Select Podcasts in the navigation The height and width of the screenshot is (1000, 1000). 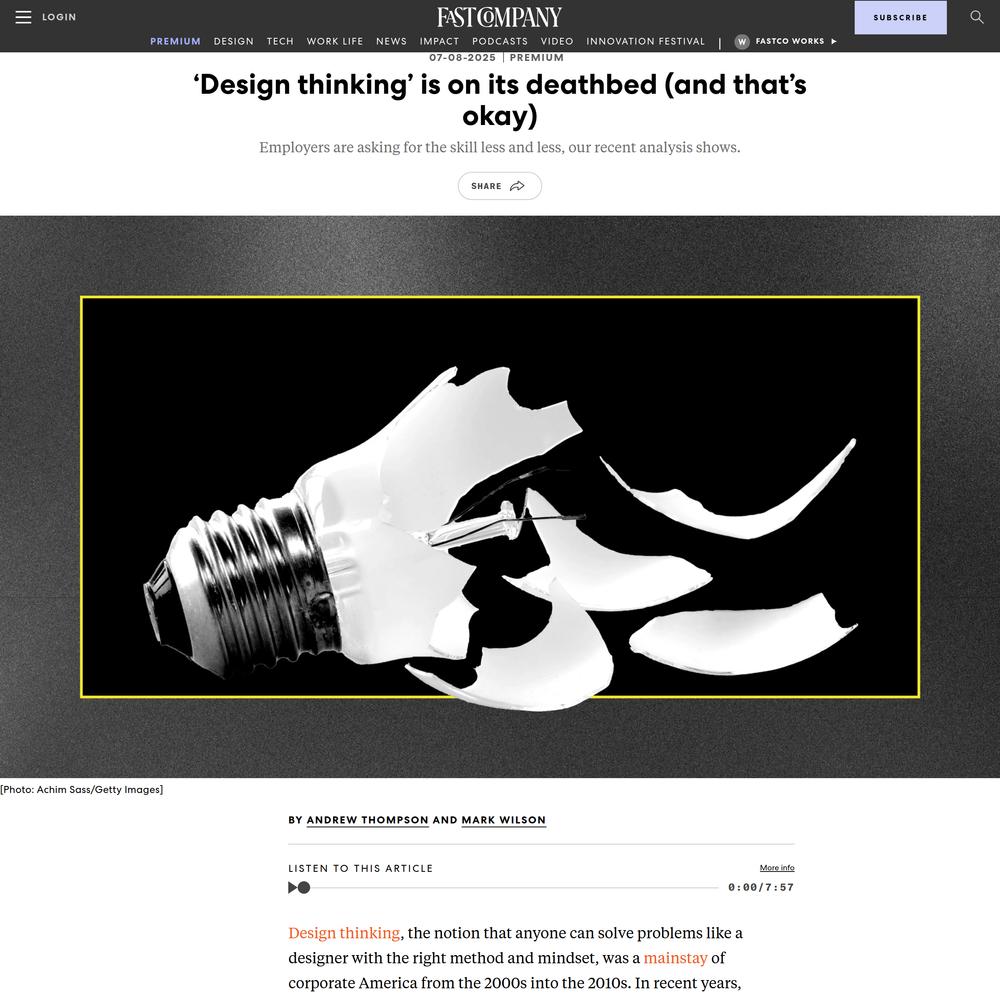point(500,41)
